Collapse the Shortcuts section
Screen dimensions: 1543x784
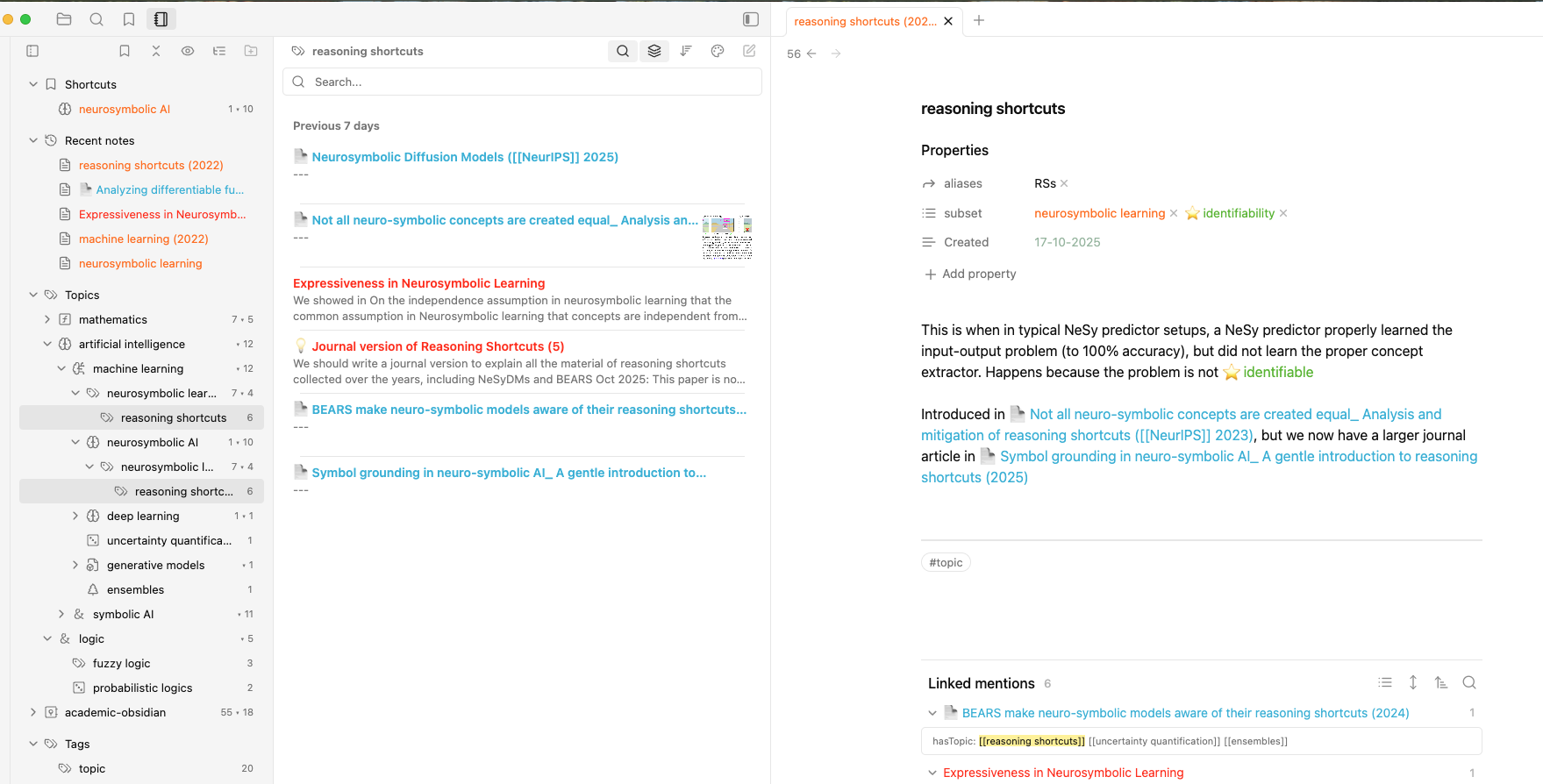click(x=33, y=84)
